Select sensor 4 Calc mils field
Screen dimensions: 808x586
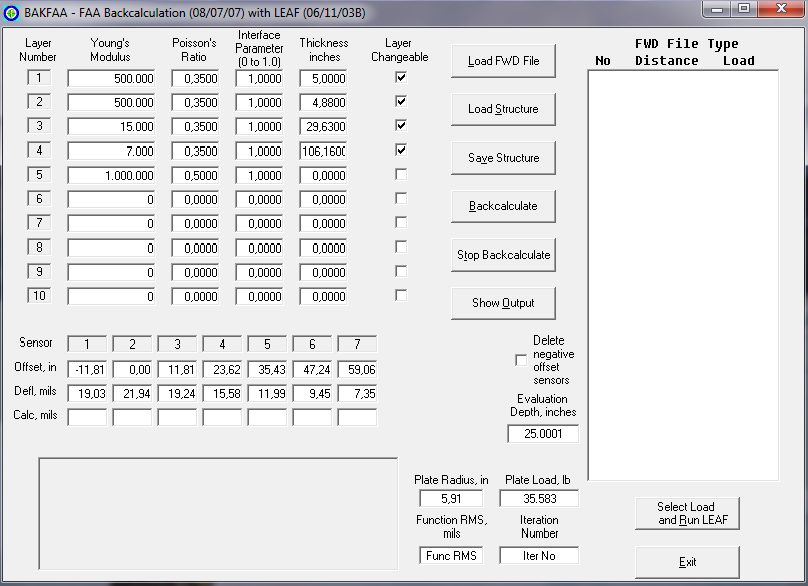pos(222,417)
